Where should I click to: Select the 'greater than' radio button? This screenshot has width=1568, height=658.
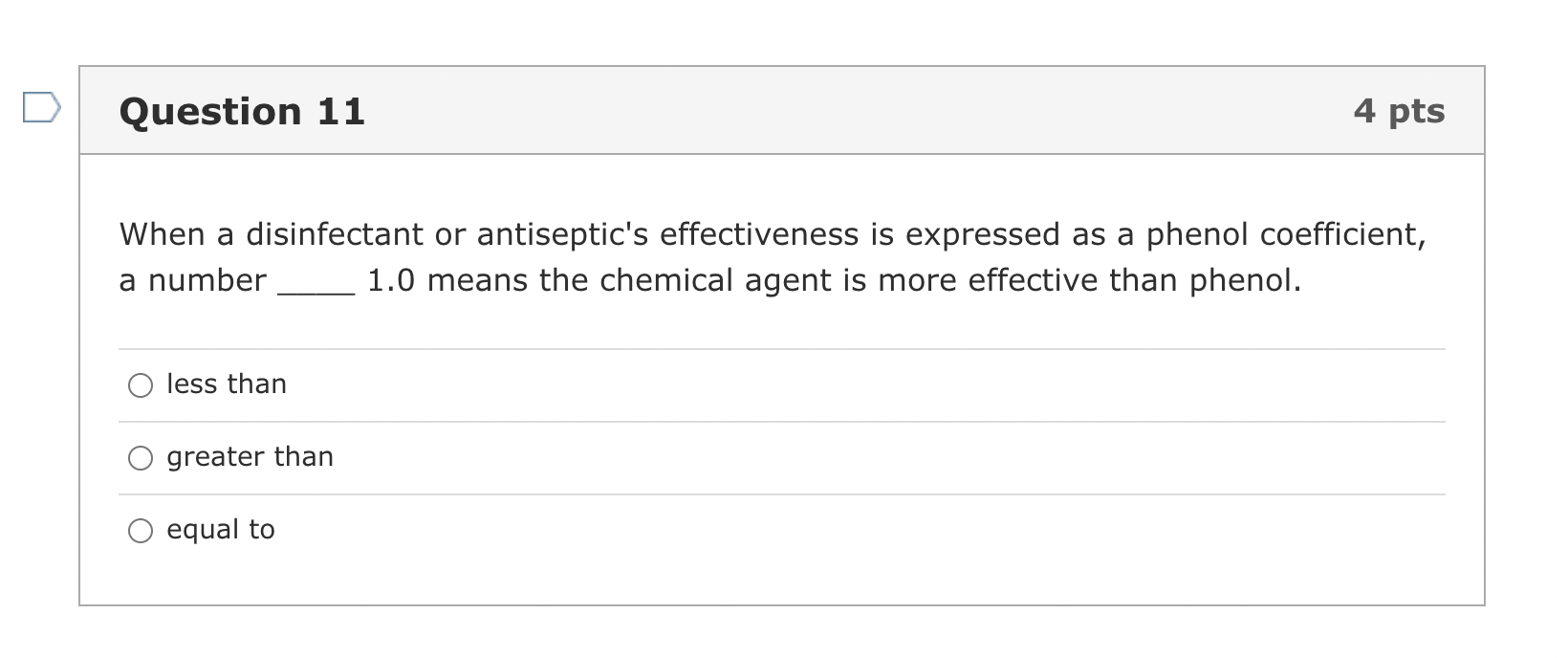click(141, 457)
